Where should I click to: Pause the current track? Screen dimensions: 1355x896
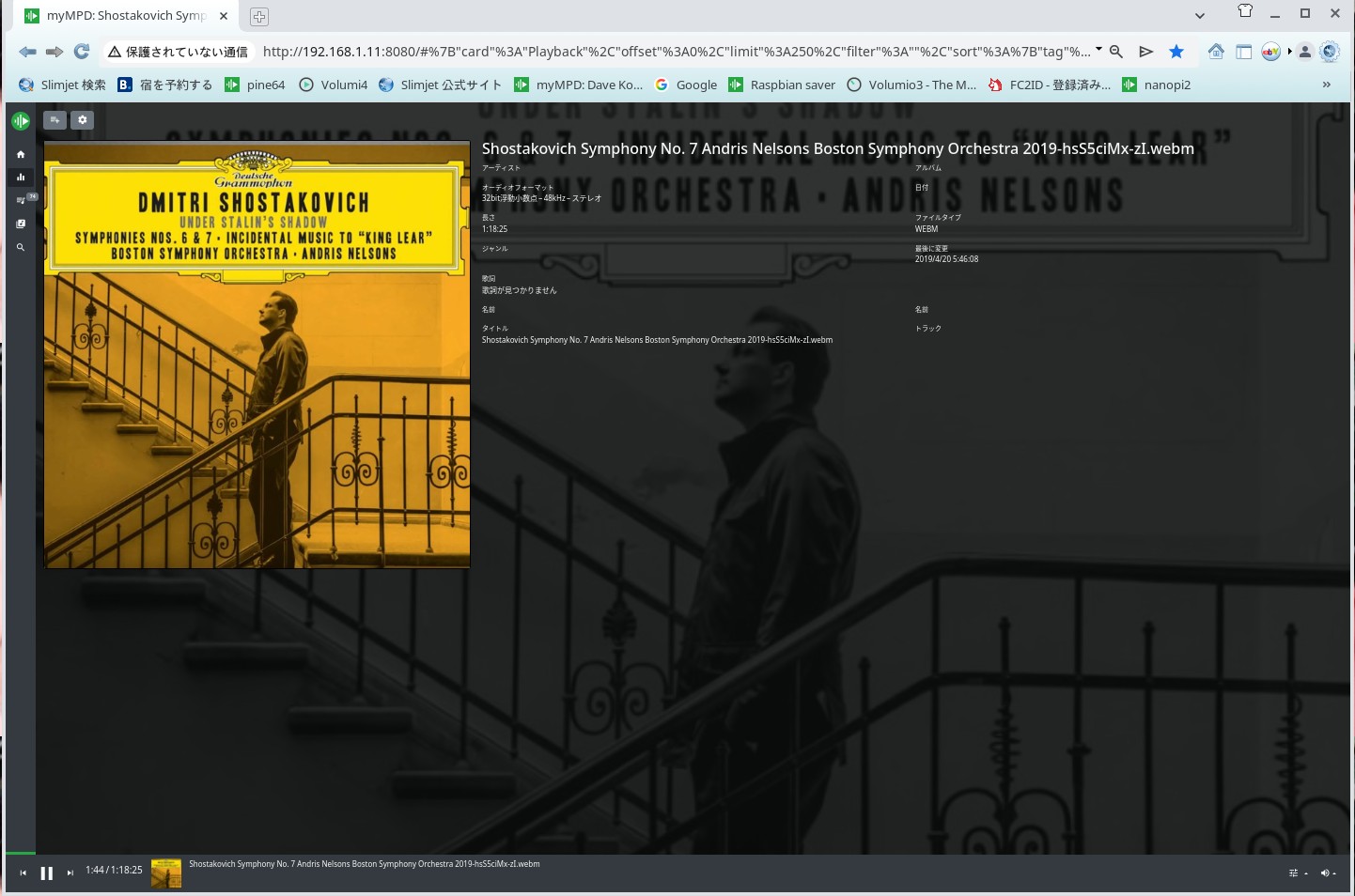coord(46,873)
